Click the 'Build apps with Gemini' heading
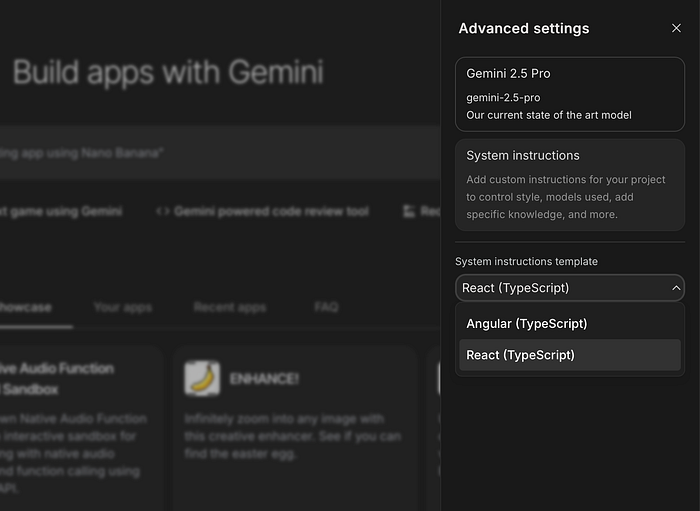Screen dimensions: 700x511 point(168,72)
